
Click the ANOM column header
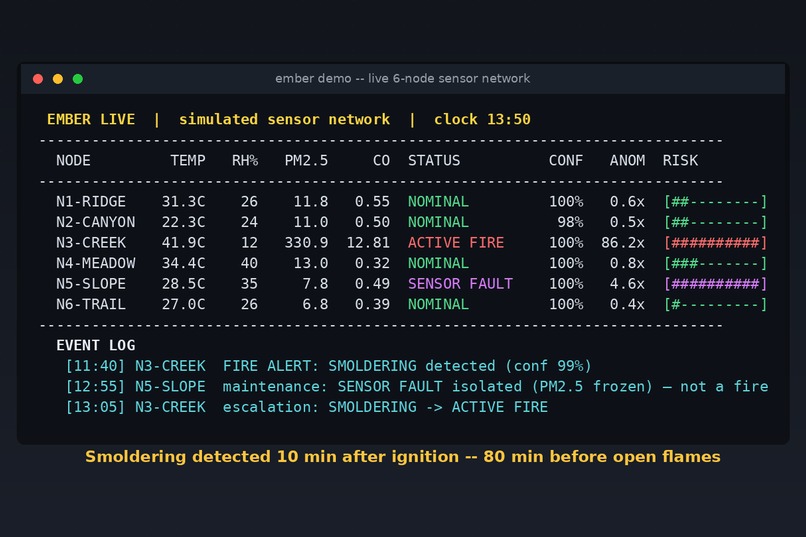(628, 160)
